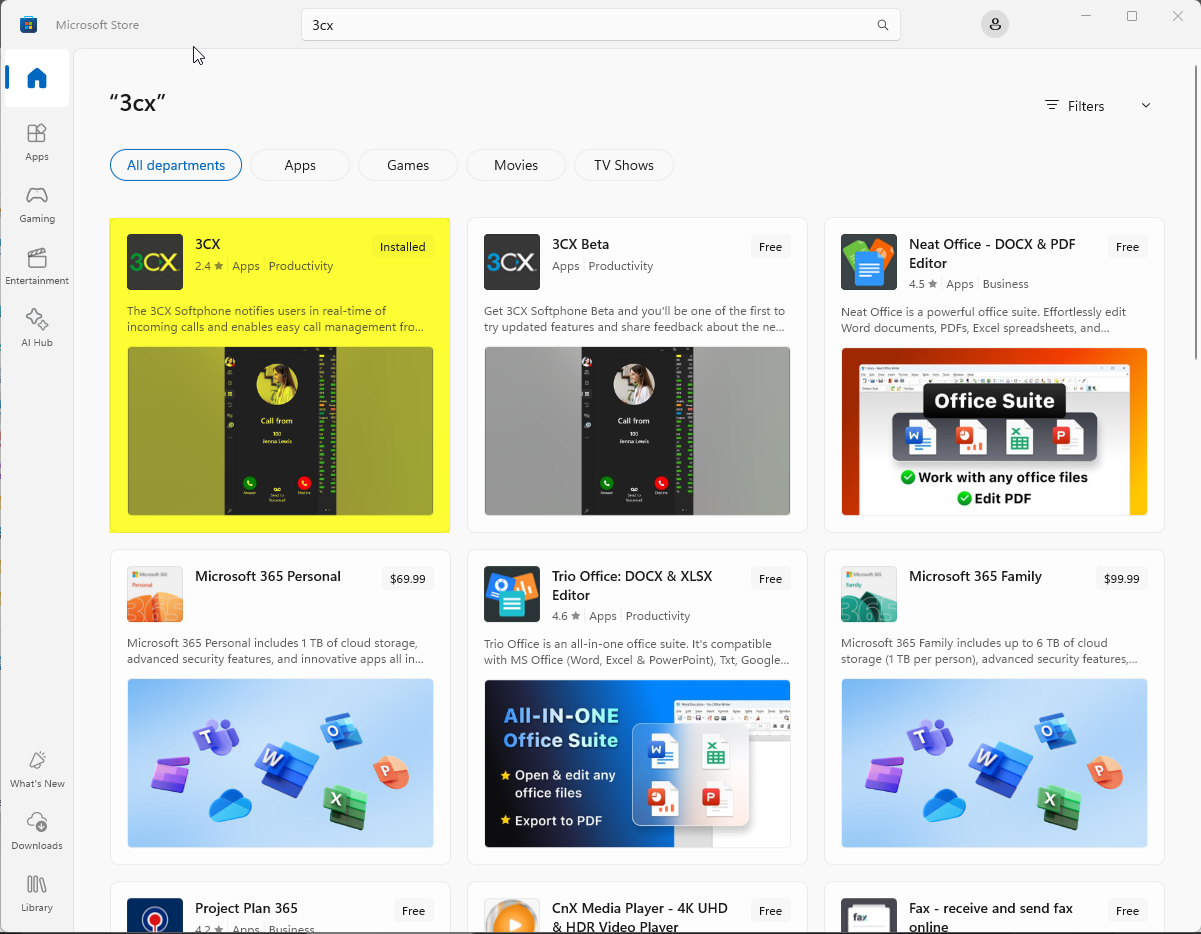1201x934 pixels.
Task: Open AI Hub in the sidebar
Action: (37, 328)
